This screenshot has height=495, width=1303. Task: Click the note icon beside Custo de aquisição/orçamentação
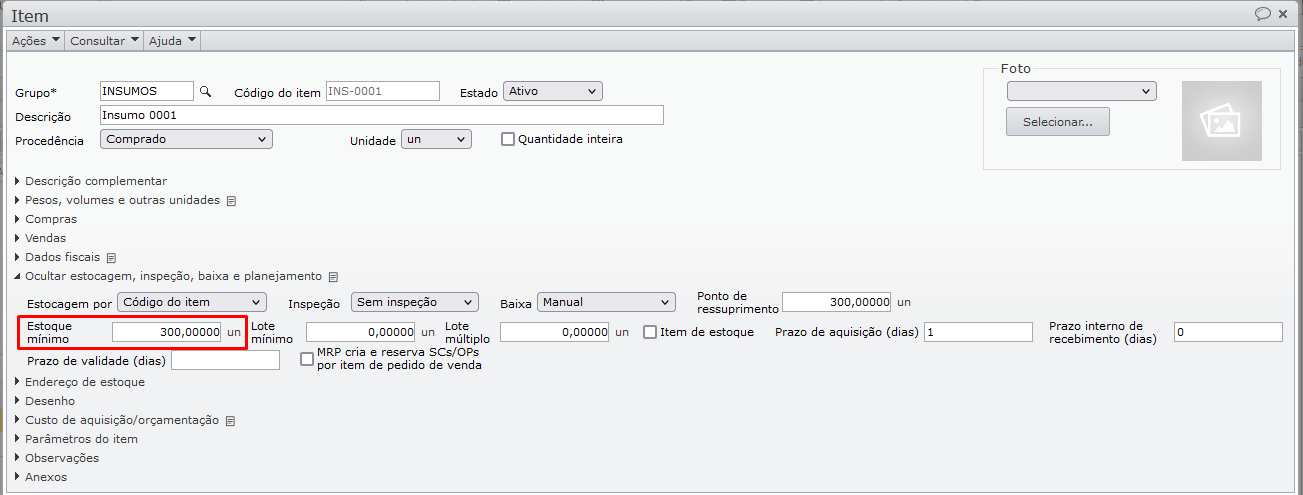(x=230, y=421)
